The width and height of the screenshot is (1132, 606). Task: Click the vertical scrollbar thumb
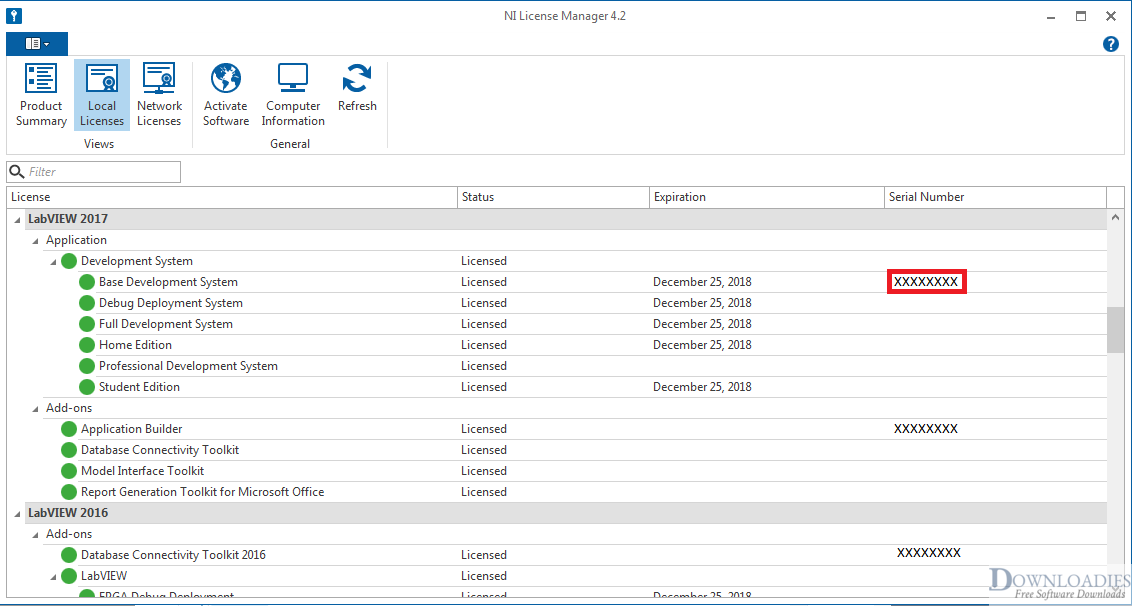click(x=1115, y=330)
